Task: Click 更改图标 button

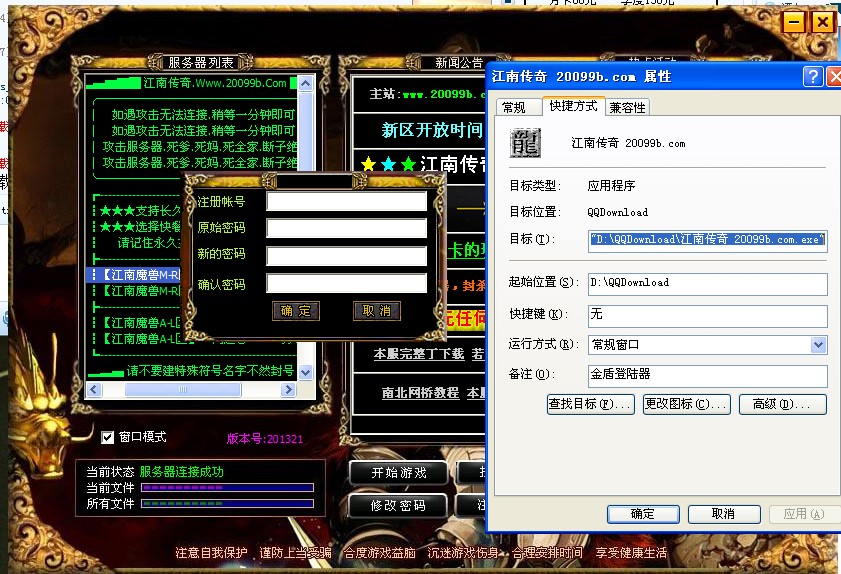Action: 687,404
